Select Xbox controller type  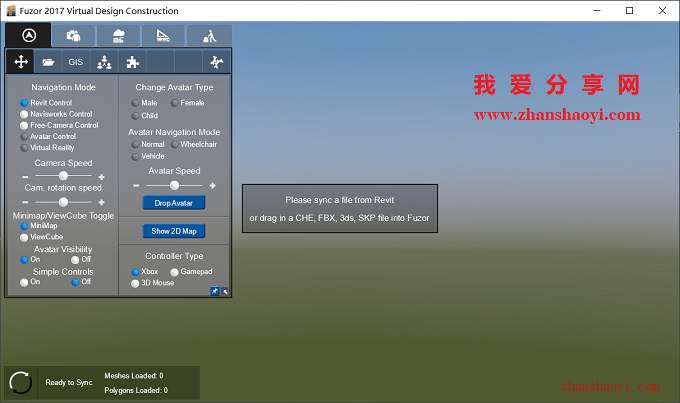(x=145, y=272)
